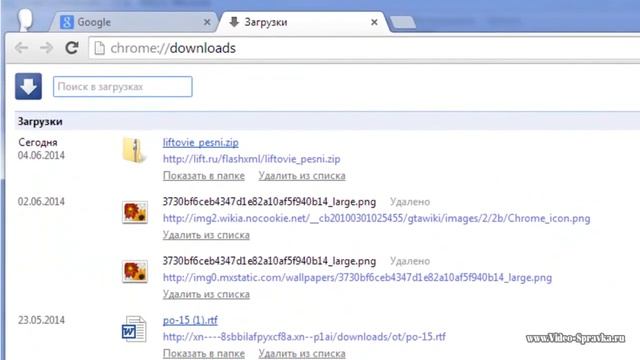
Task: Click filename text above the mxstatic URL
Action: [269, 261]
